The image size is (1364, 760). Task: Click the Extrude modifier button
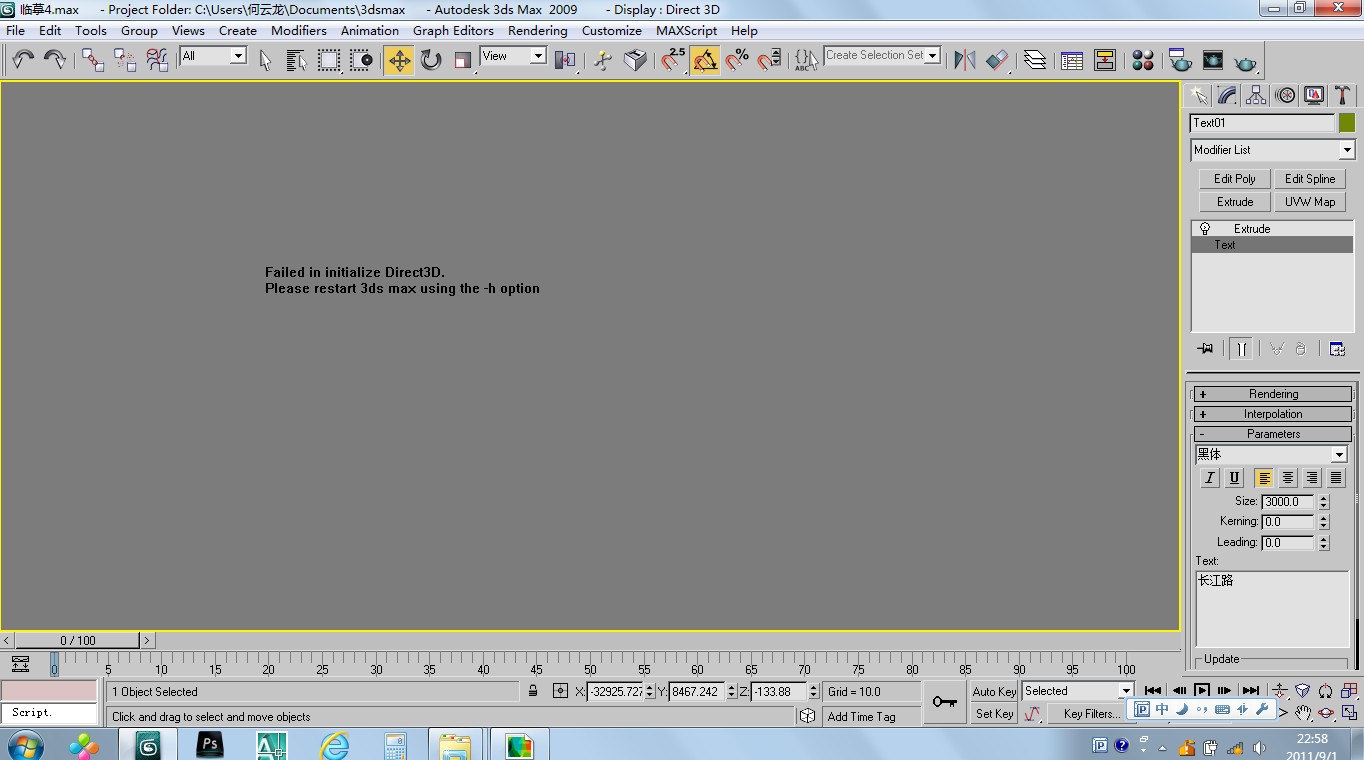(1235, 201)
